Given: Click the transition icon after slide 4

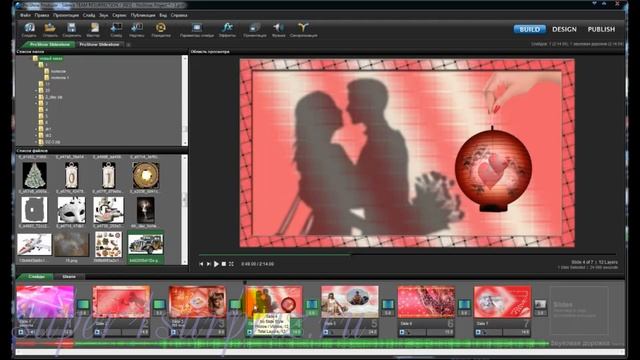Looking at the screenshot, I should (312, 305).
